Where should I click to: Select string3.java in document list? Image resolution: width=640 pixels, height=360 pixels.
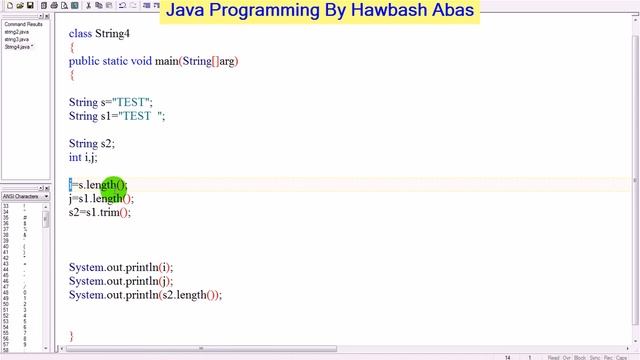click(16, 39)
